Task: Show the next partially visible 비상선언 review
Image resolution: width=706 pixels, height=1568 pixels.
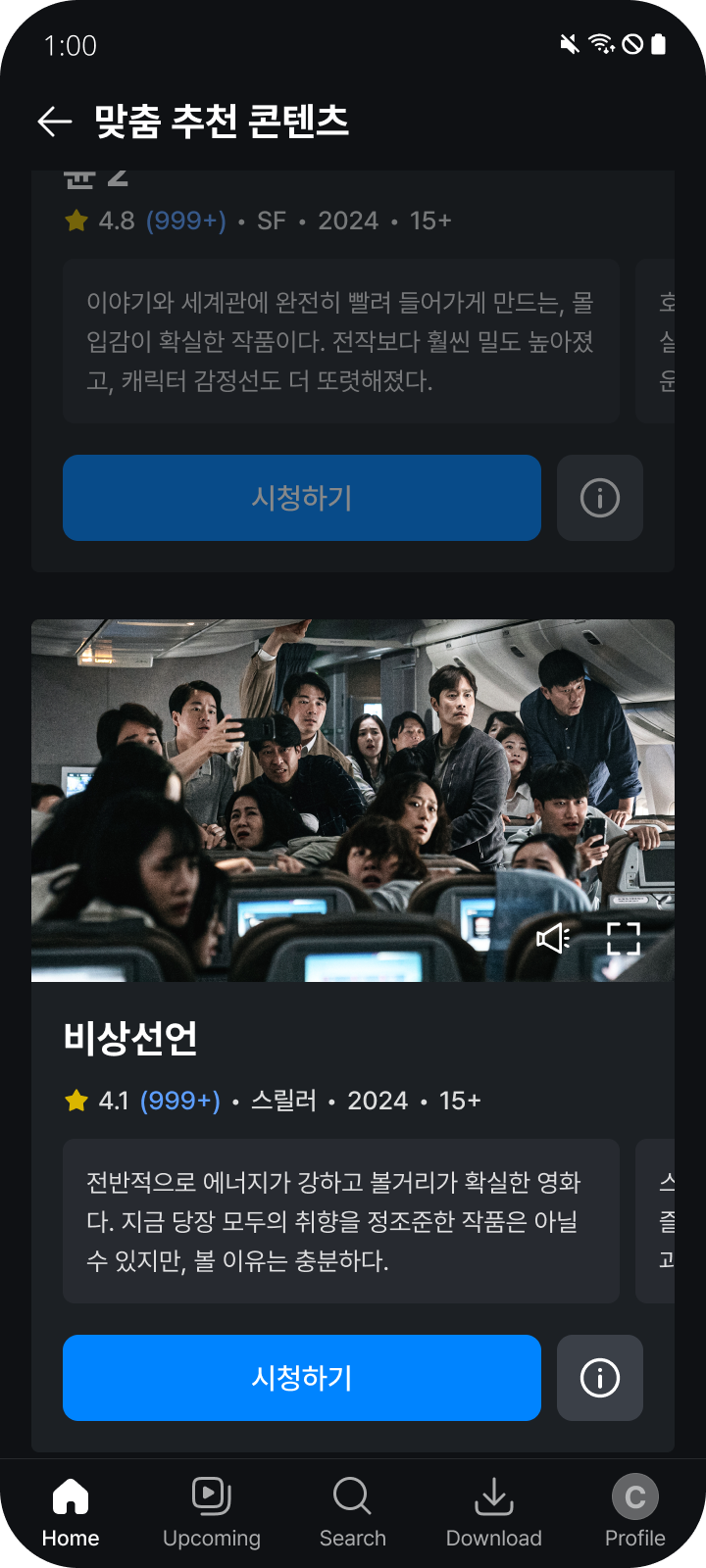Action: (656, 1221)
